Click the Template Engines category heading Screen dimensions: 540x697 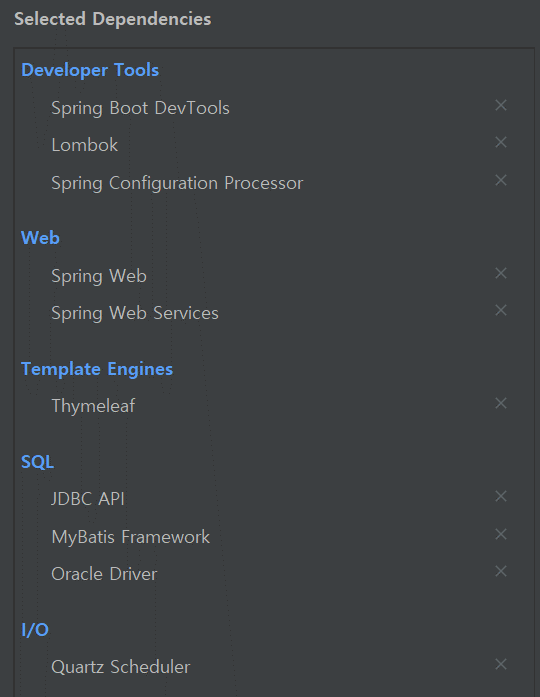click(x=97, y=369)
